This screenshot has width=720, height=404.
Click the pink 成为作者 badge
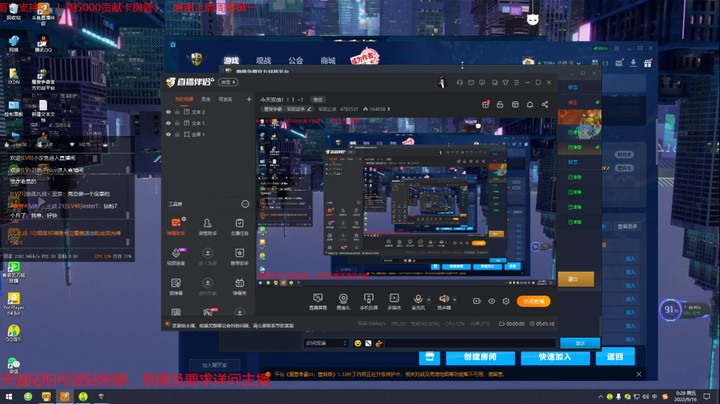365,57
